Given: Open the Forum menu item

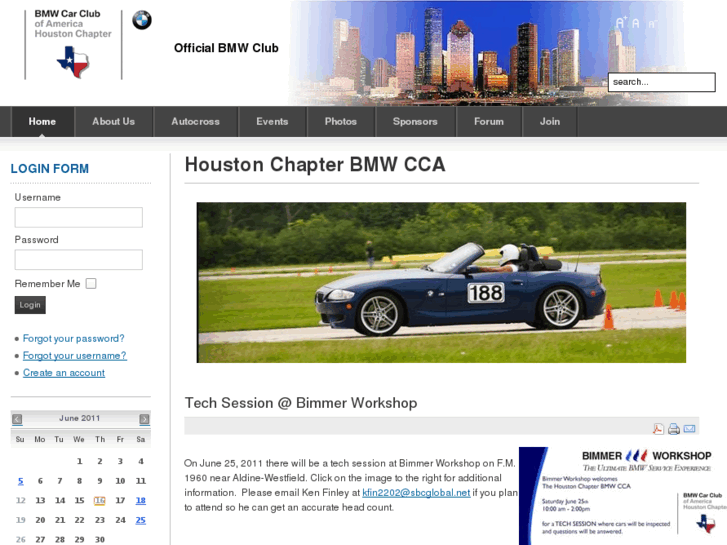Looking at the screenshot, I should click(489, 122).
